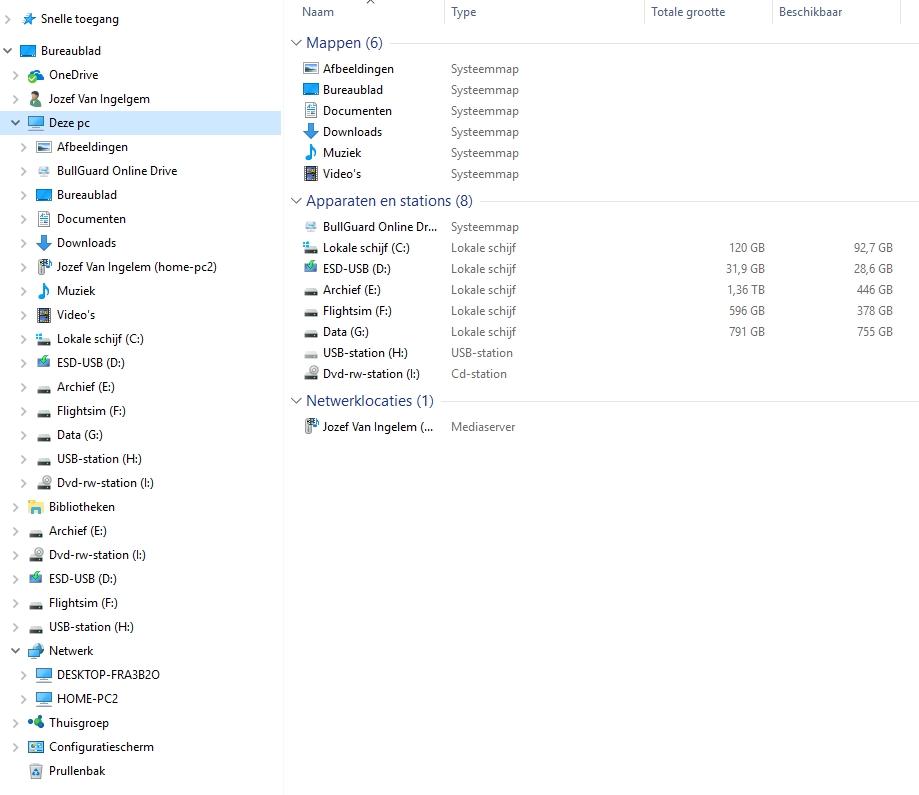Click the Prullenbak recycle bin icon
Viewport: 919px width, 795px height.
tap(36, 771)
